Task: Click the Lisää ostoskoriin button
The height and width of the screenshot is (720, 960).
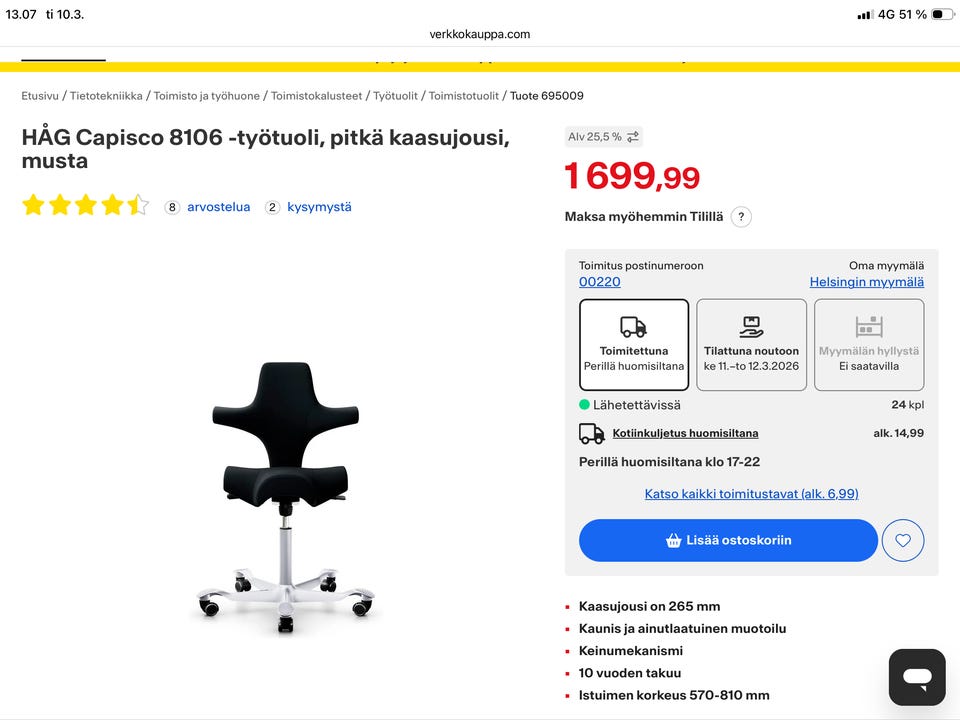Action: coord(727,540)
